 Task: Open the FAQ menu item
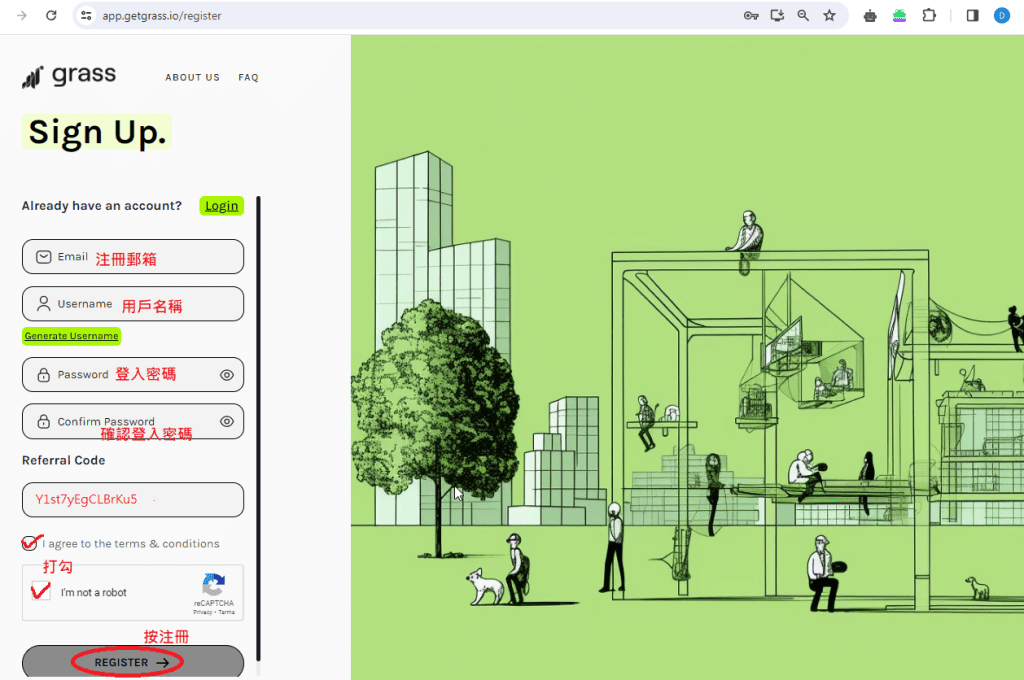(248, 77)
